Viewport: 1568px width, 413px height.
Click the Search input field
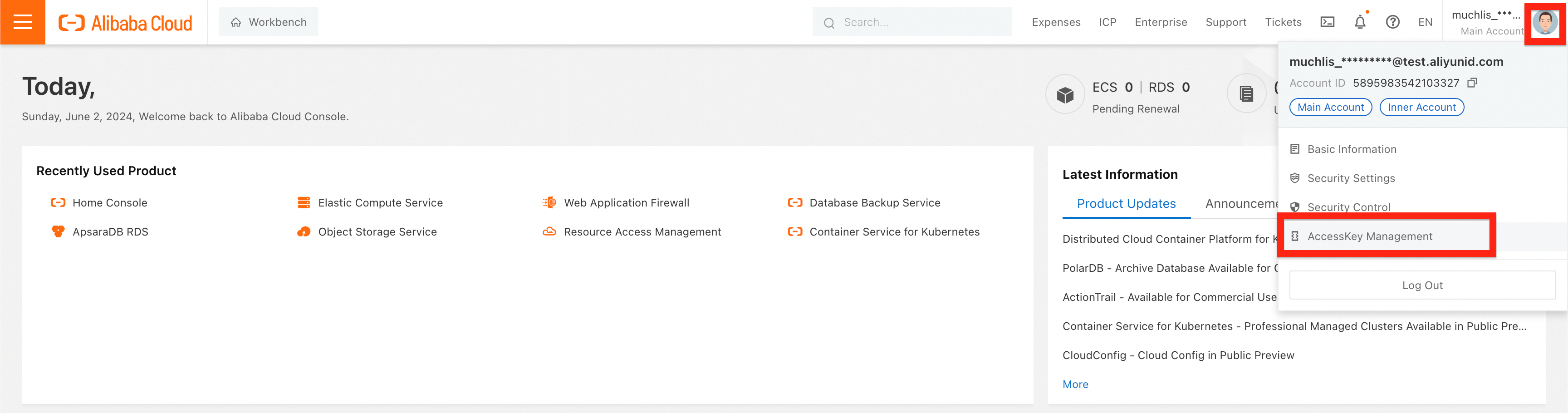tap(912, 22)
